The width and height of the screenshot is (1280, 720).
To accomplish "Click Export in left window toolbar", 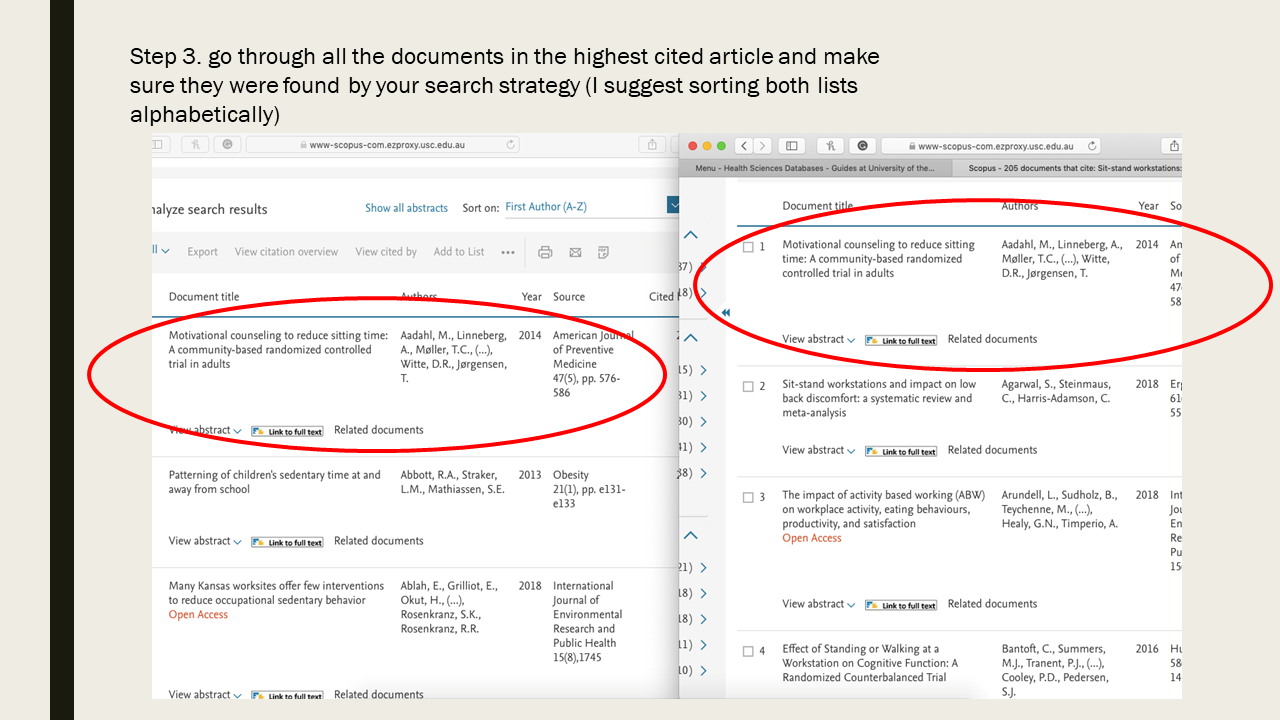I will (x=202, y=252).
